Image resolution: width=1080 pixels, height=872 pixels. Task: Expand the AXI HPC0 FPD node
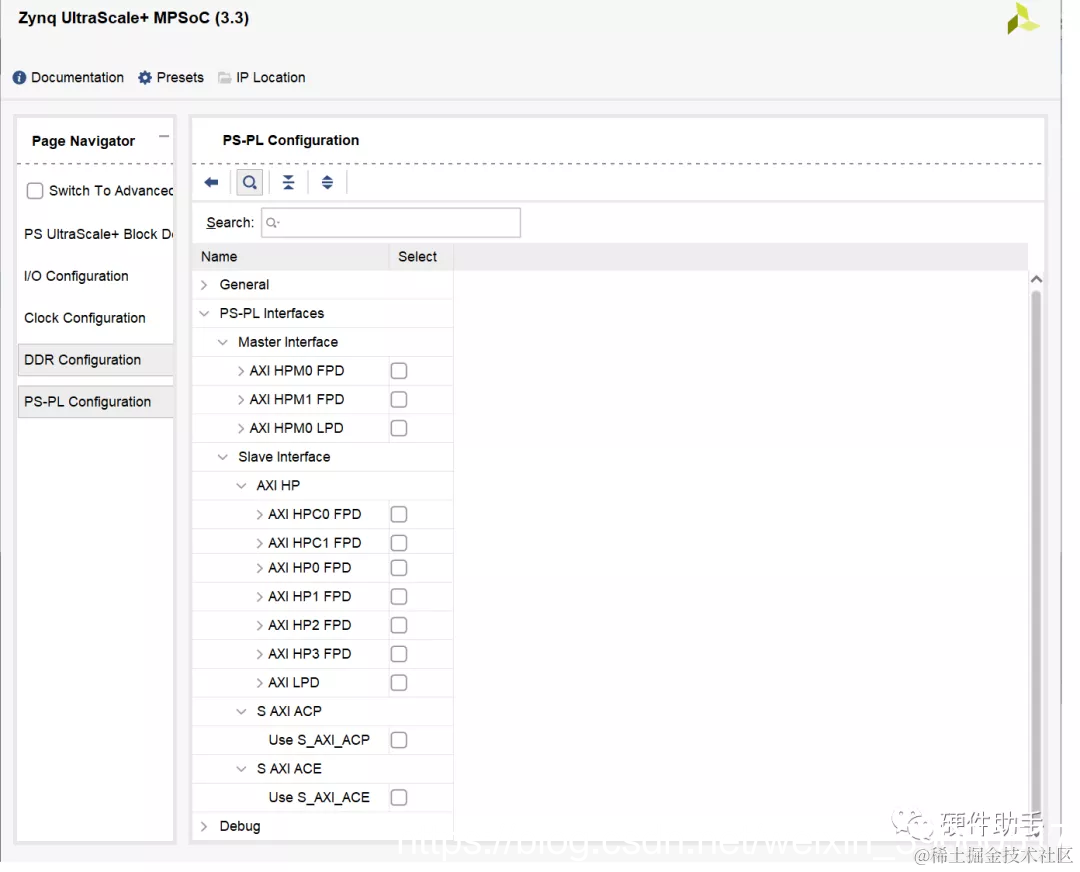pyautogui.click(x=259, y=515)
